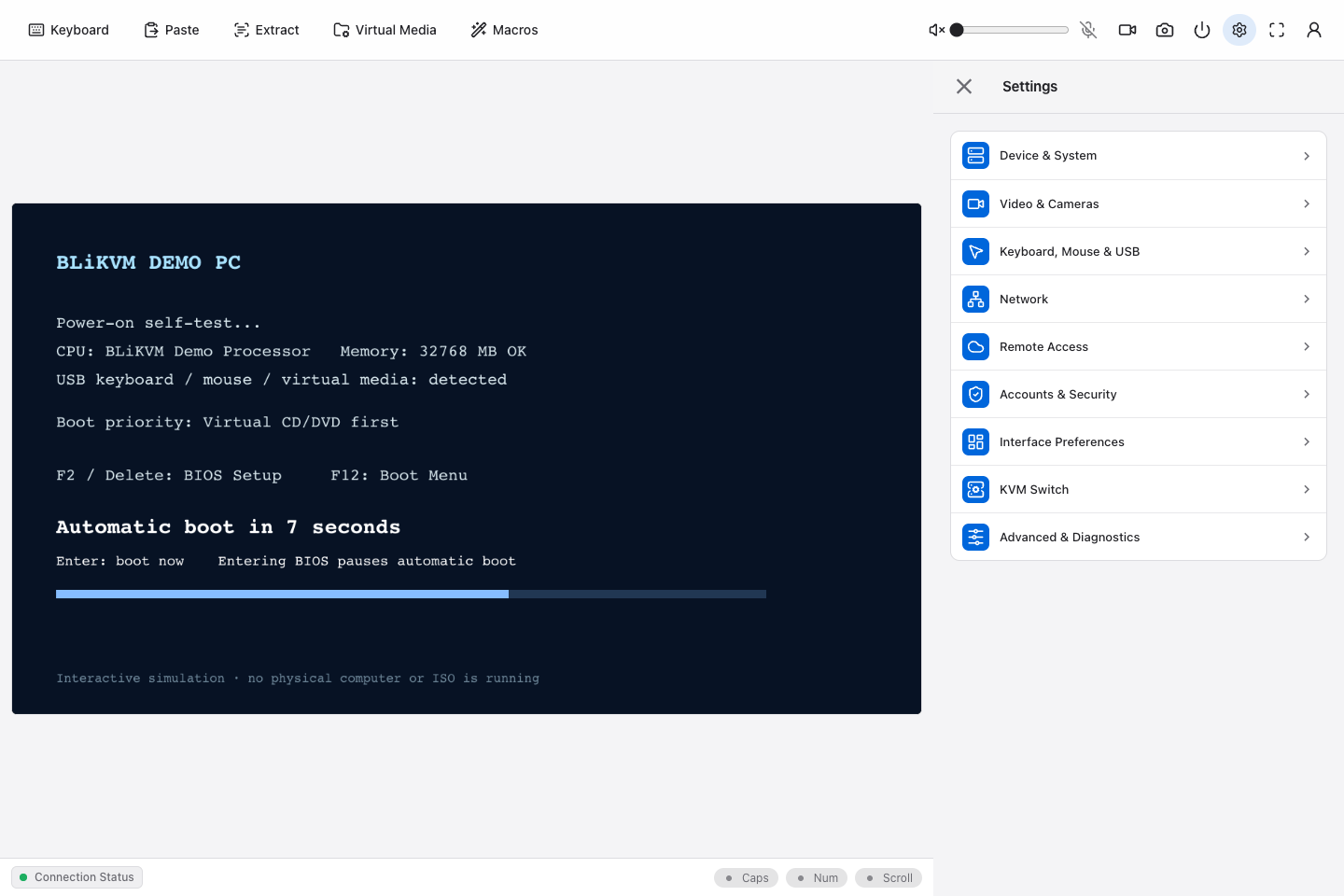Viewport: 1344px width, 896px height.
Task: Click the video recording camera icon
Action: pos(1127,30)
